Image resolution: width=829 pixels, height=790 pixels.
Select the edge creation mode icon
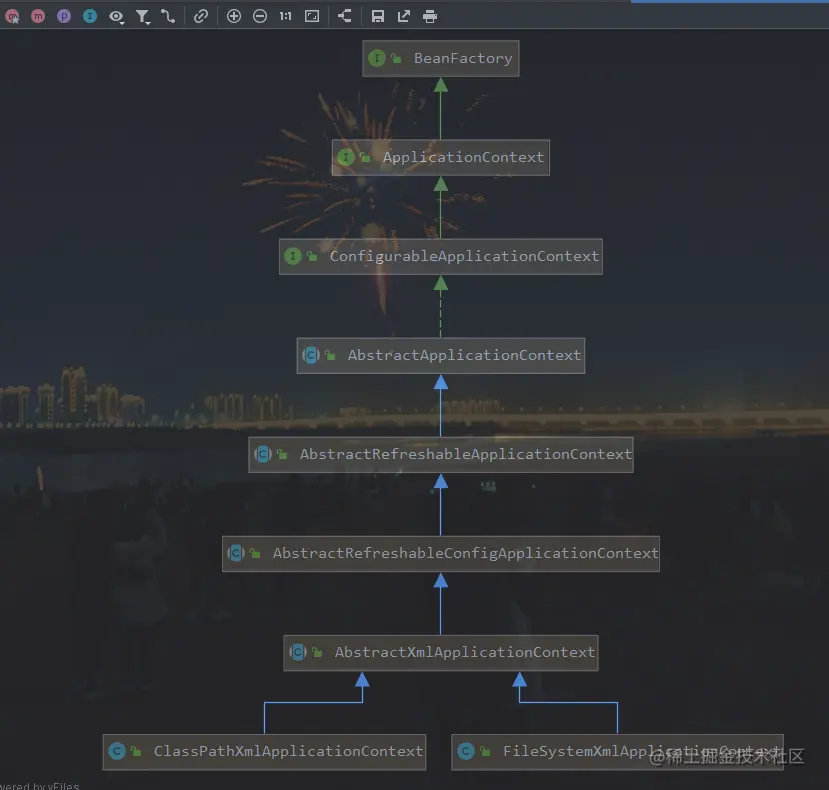(x=168, y=16)
